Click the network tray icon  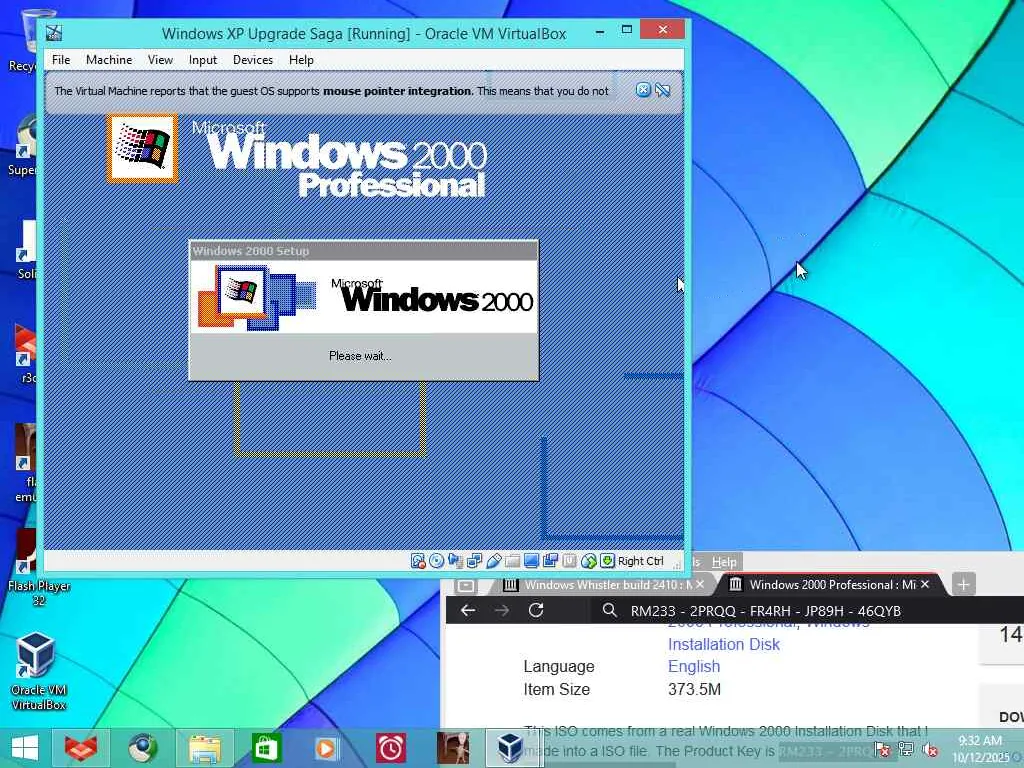click(x=906, y=750)
